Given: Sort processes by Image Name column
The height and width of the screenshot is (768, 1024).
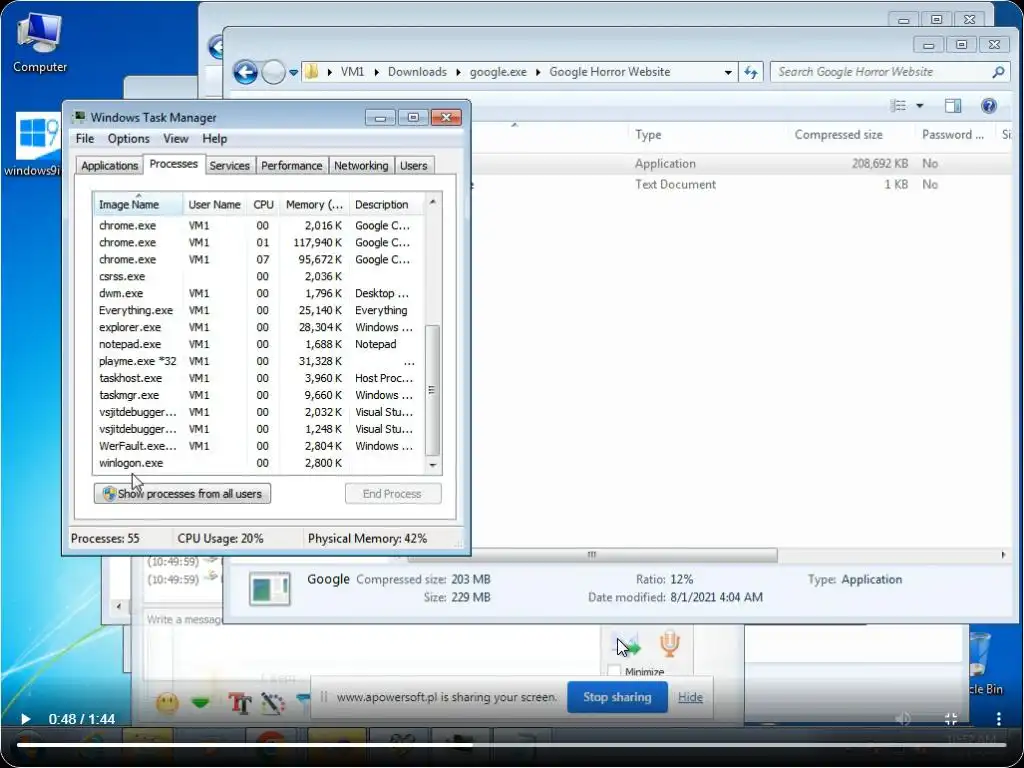Looking at the screenshot, I should (138, 204).
